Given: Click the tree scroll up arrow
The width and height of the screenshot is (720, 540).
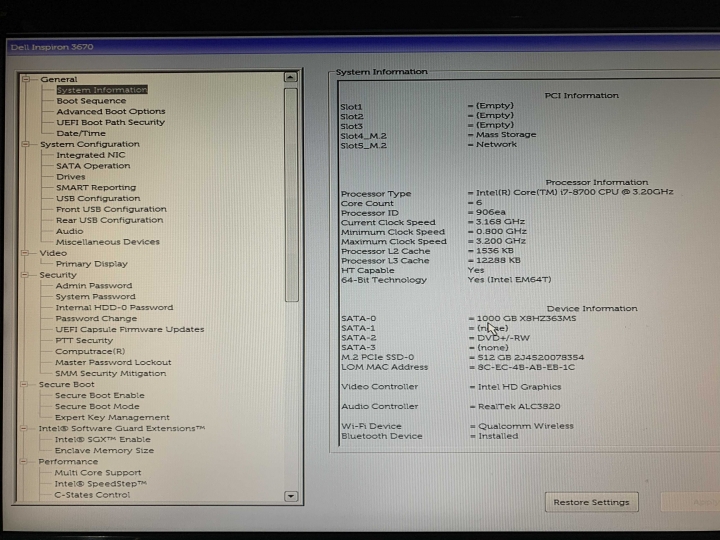Looking at the screenshot, I should [291, 77].
